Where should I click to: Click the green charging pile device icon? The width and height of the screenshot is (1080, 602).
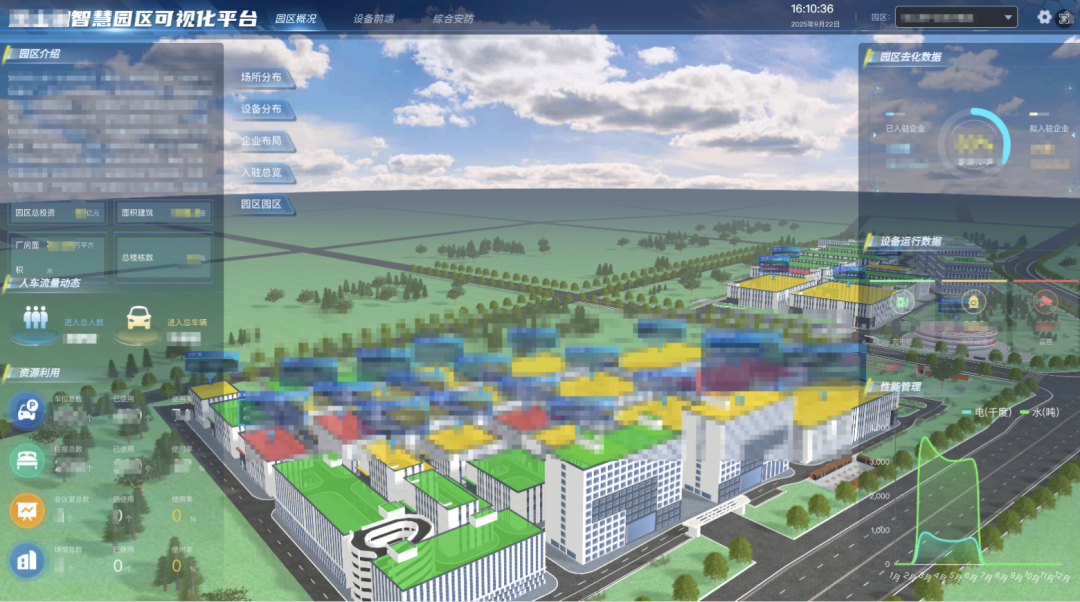tap(902, 302)
